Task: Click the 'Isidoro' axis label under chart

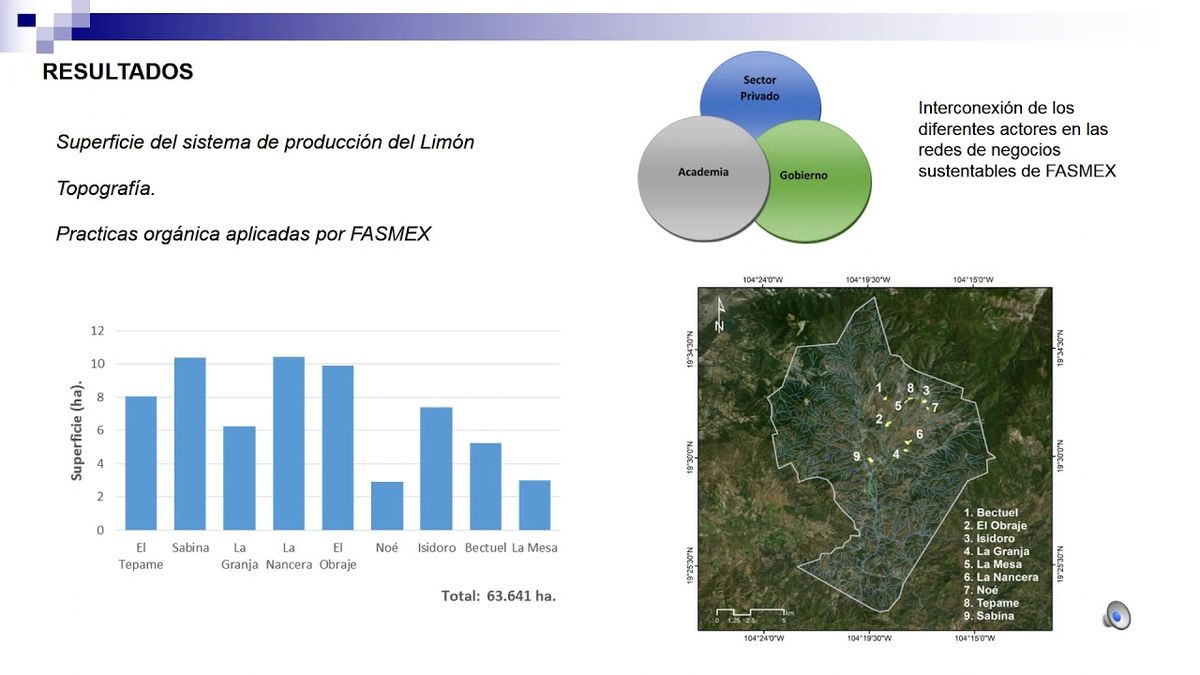Action: (x=436, y=548)
